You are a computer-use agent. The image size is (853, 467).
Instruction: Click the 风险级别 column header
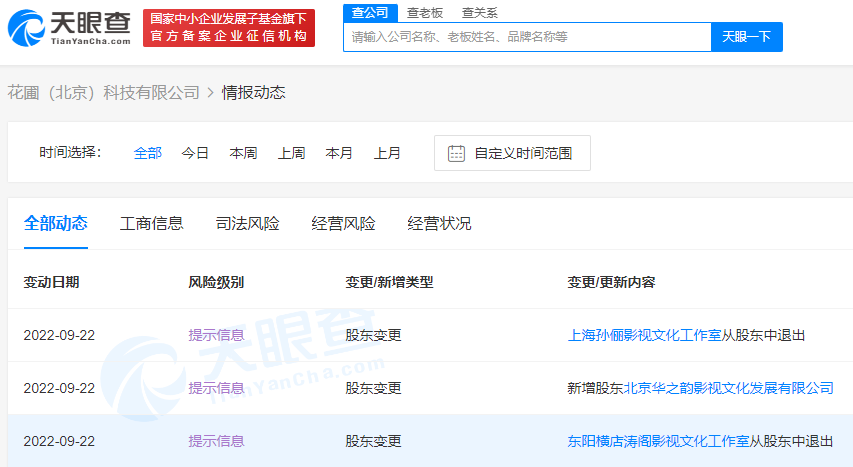click(216, 282)
